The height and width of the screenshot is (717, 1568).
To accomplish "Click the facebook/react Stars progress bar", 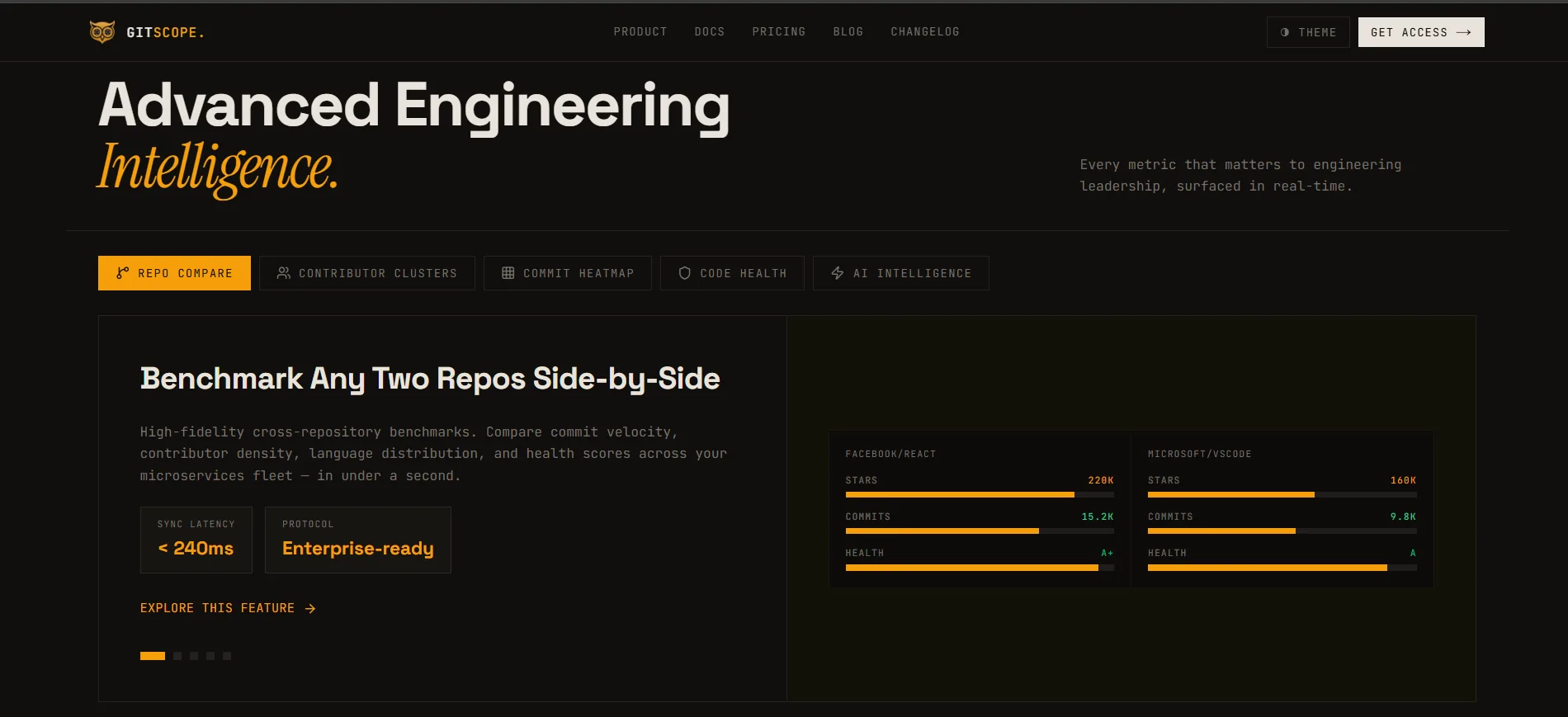I will tap(980, 495).
